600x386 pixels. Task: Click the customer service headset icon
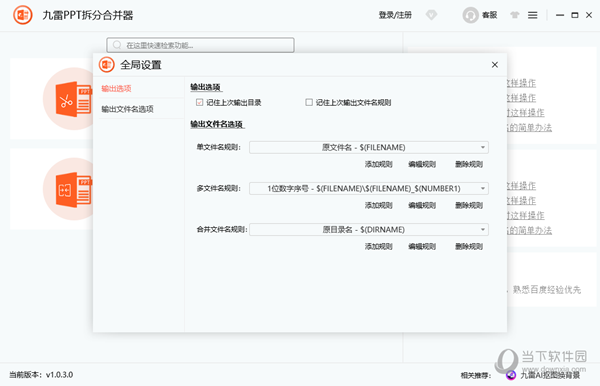(470, 15)
